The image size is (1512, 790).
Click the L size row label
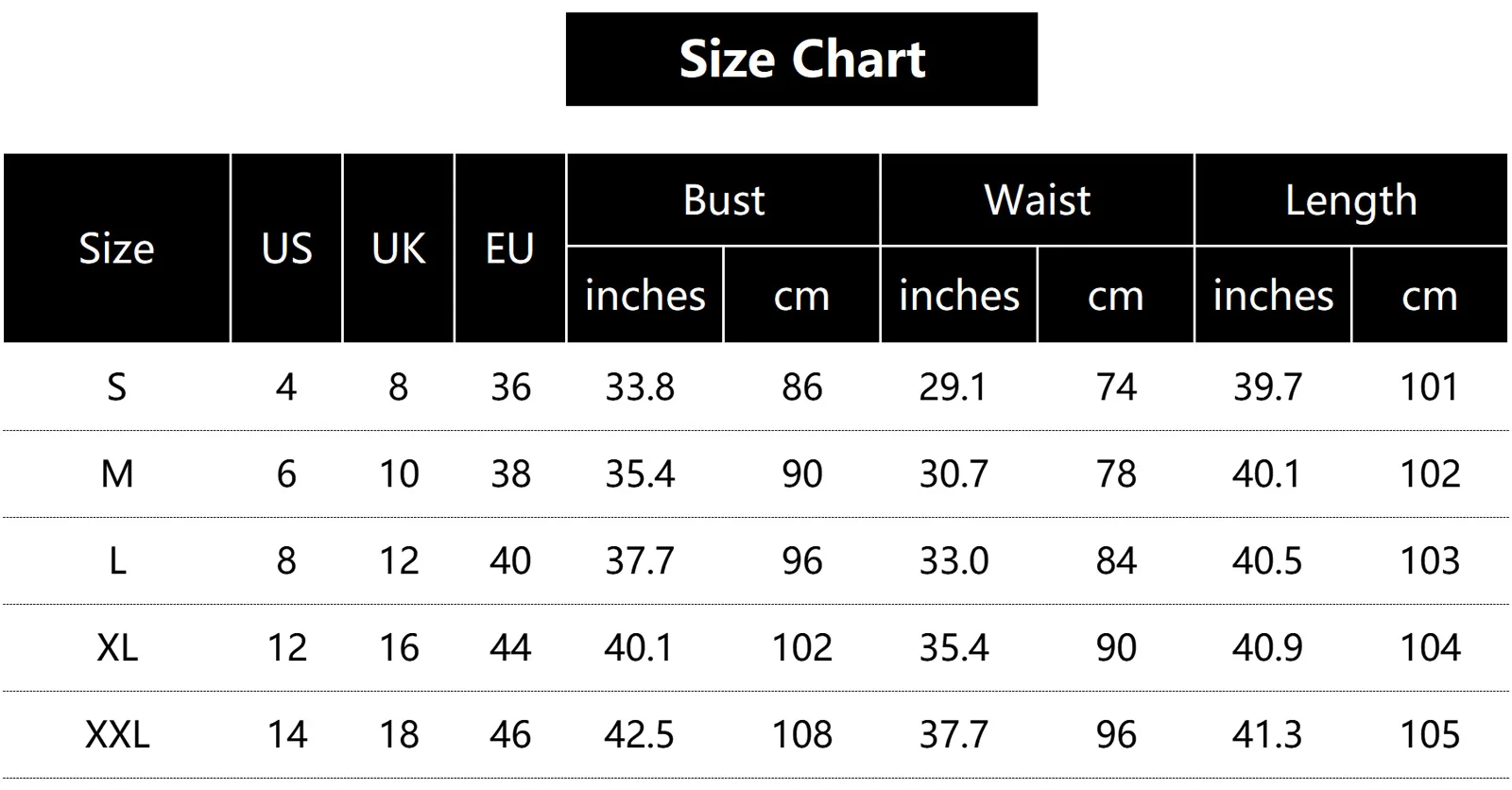point(116,561)
